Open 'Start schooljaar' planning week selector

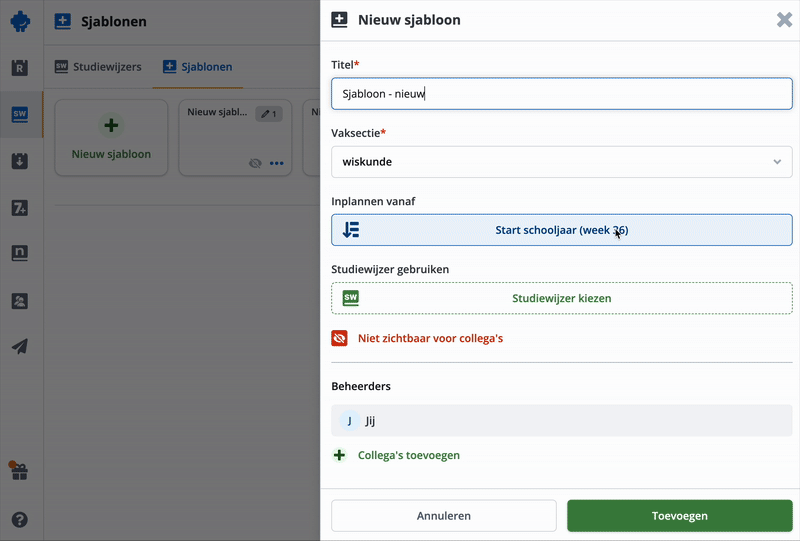coord(561,230)
